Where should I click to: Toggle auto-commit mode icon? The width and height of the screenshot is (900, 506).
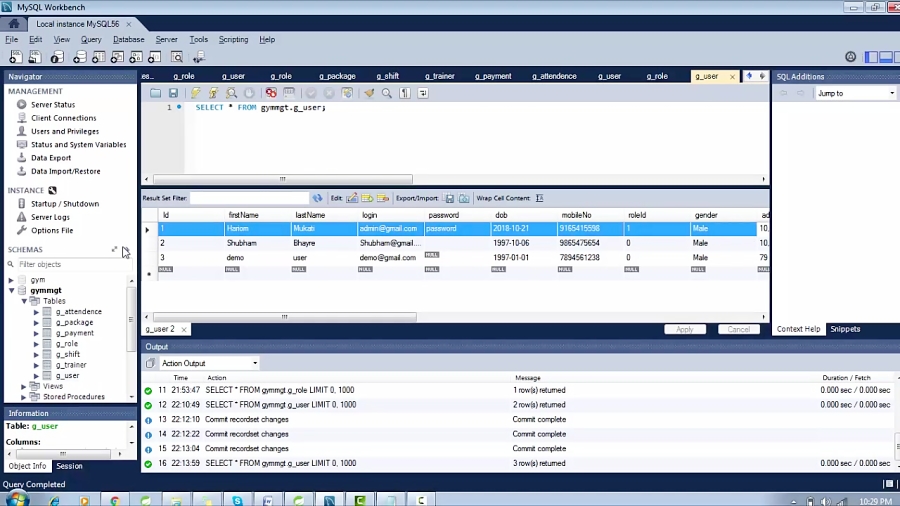coord(347,93)
